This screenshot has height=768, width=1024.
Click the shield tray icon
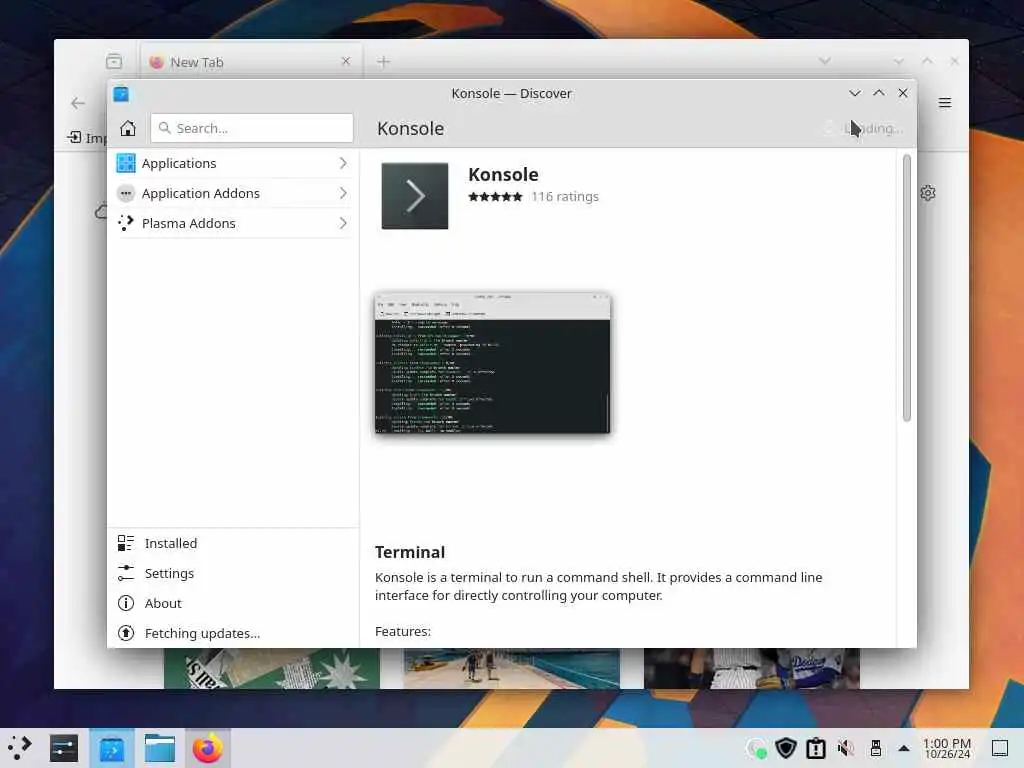click(x=786, y=748)
